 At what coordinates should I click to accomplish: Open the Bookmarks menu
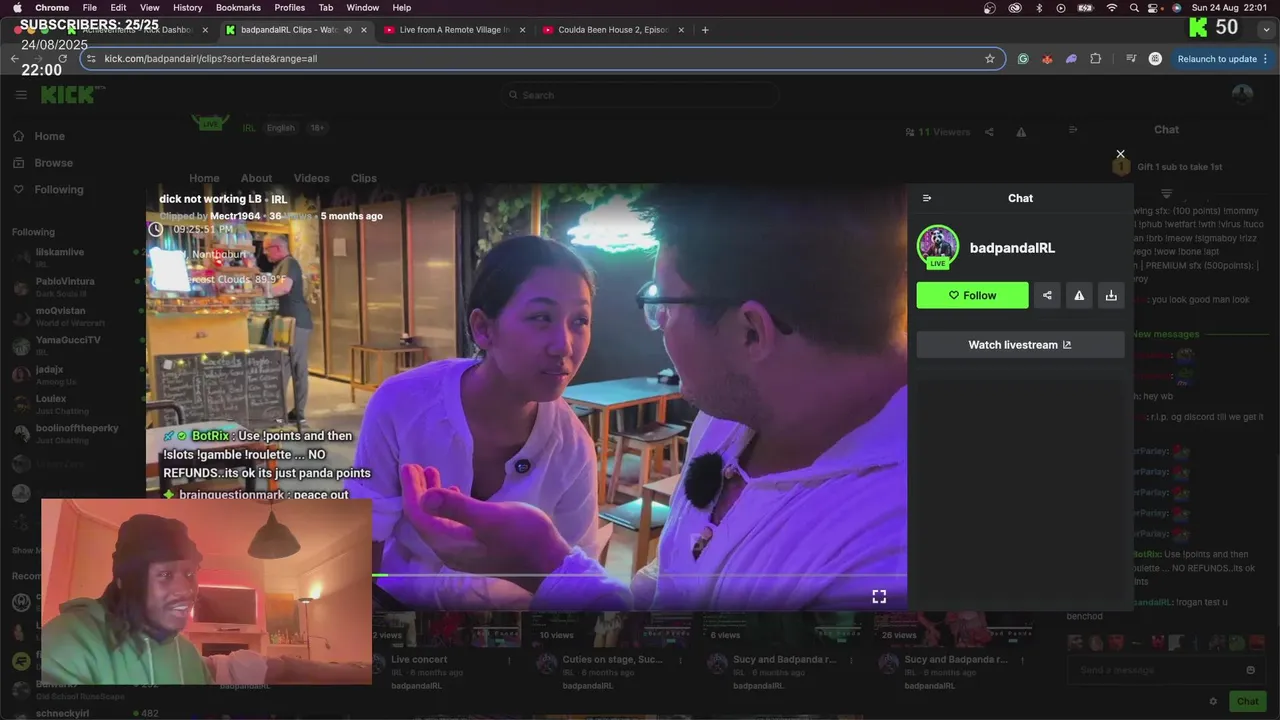(238, 7)
